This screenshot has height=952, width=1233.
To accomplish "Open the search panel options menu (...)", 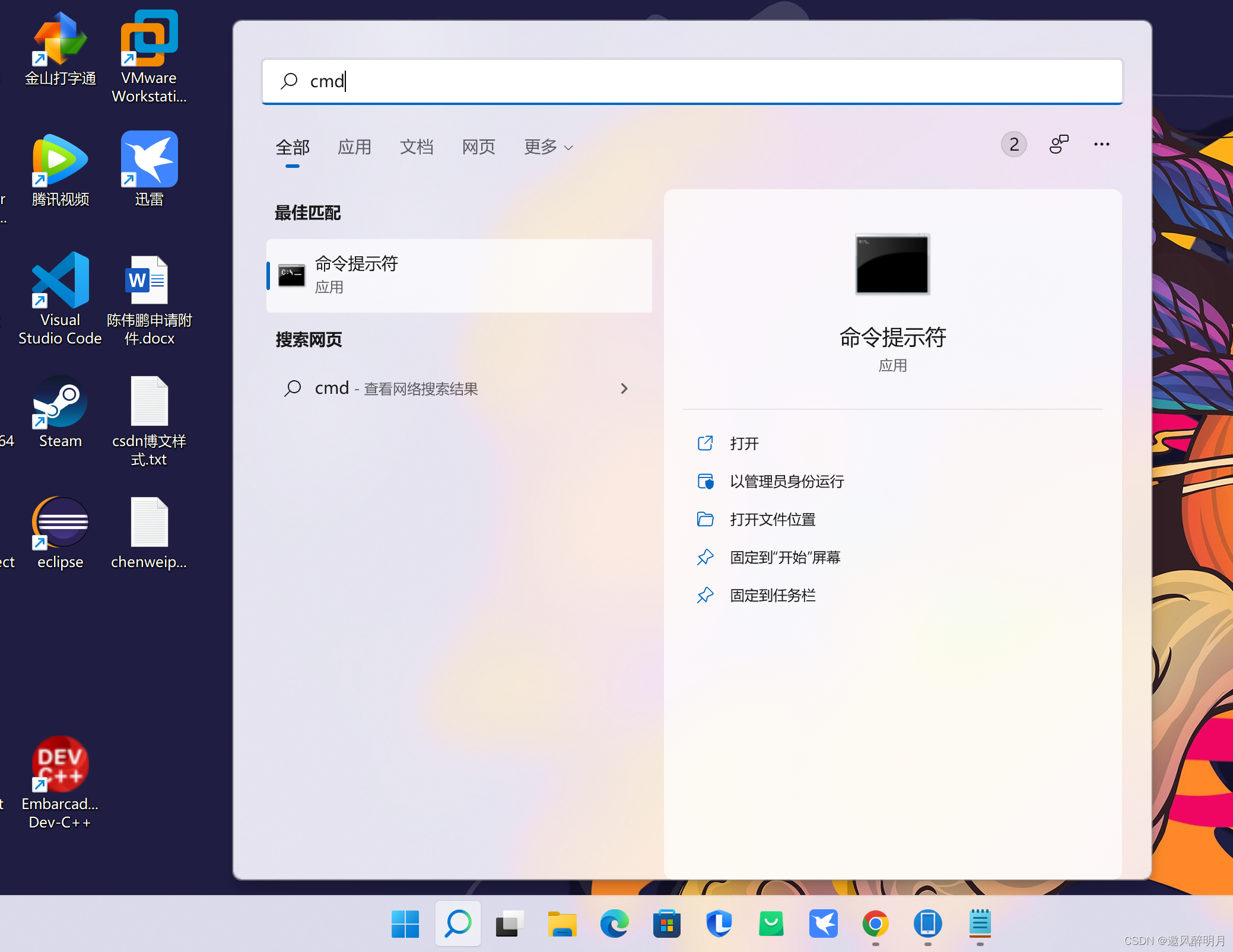I will (1101, 144).
